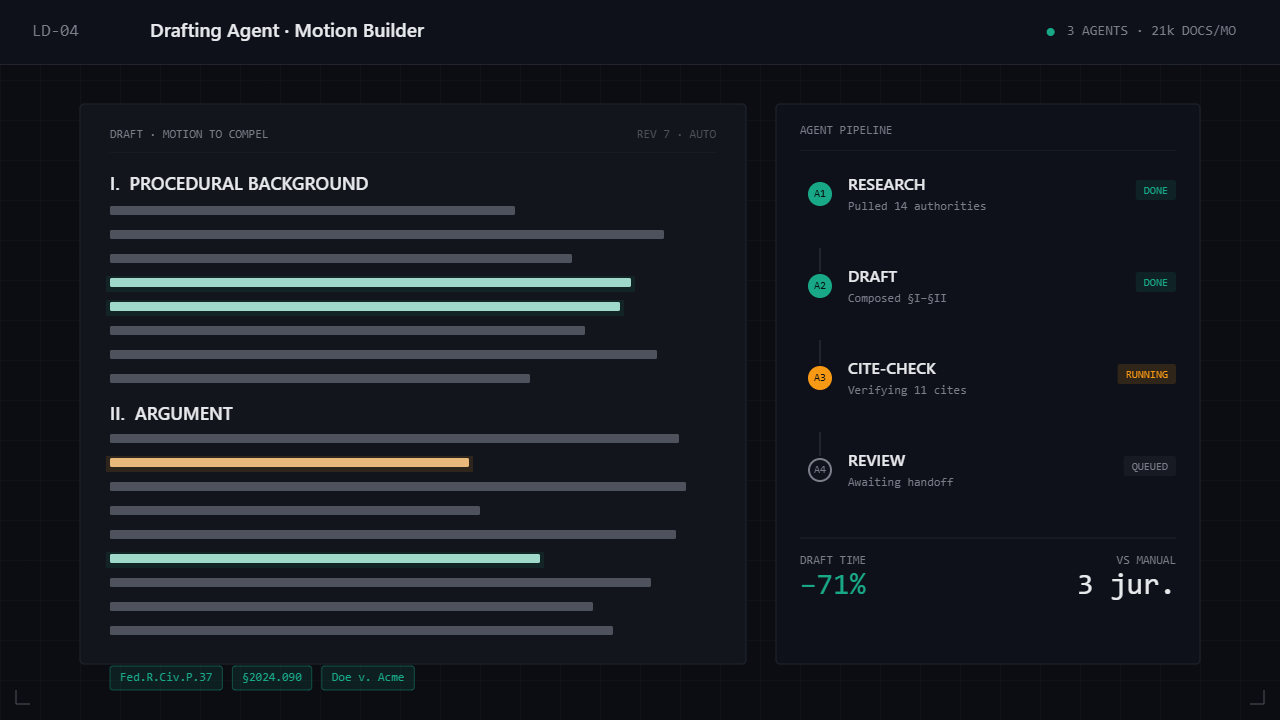The height and width of the screenshot is (720, 1280).
Task: Click the −71% draft time metric
Action: point(833,585)
